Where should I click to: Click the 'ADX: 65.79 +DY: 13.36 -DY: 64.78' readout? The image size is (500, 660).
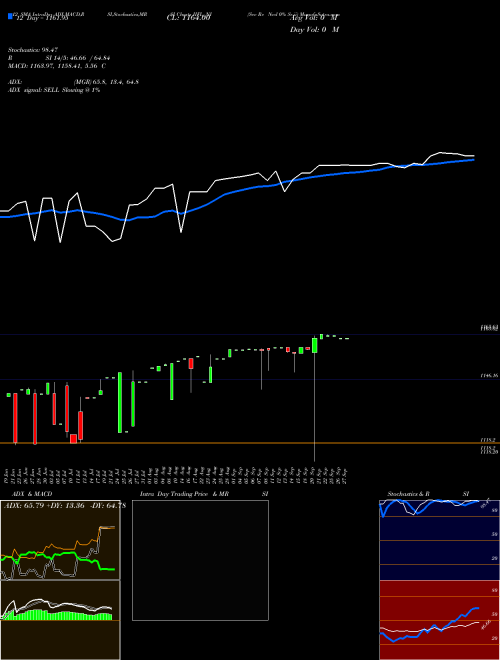click(65, 505)
